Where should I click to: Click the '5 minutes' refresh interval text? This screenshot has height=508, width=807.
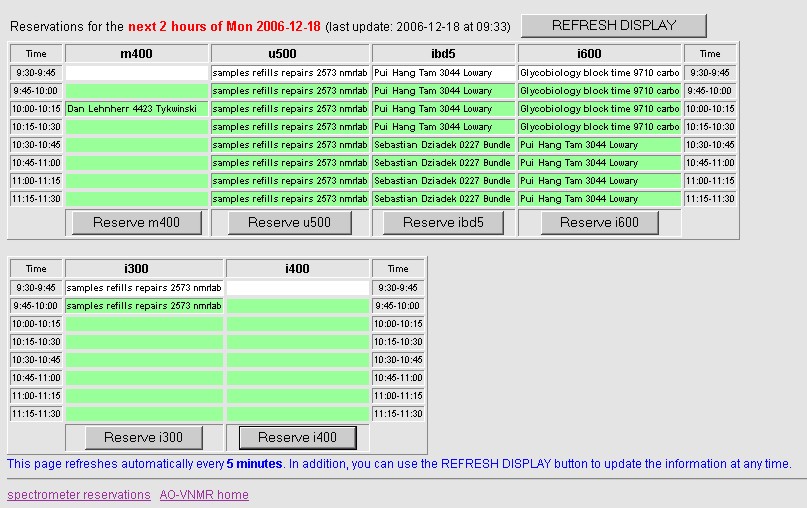coord(254,464)
